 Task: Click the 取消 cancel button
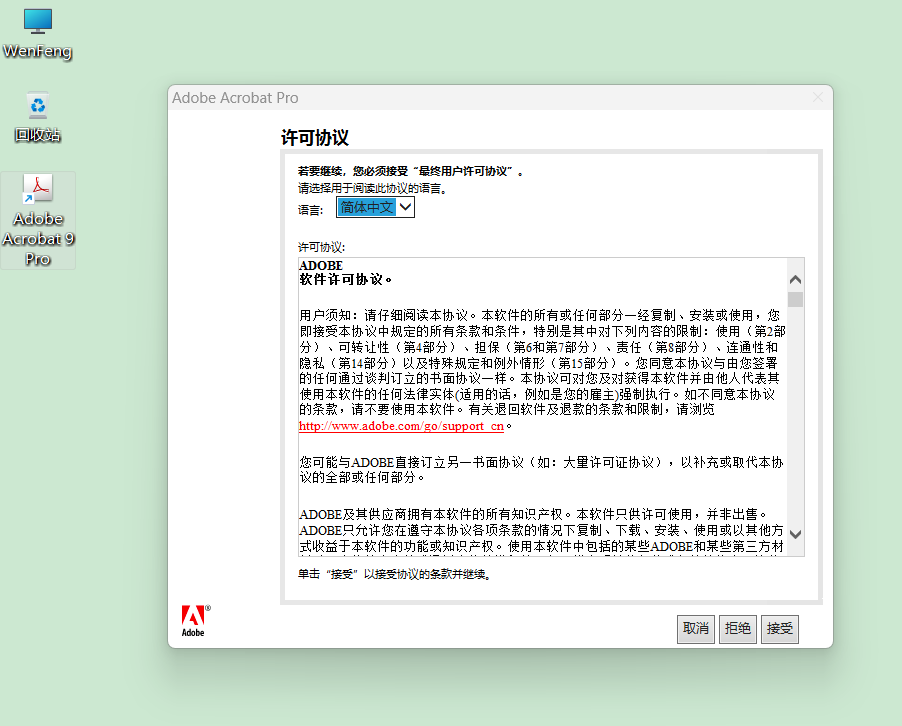695,628
